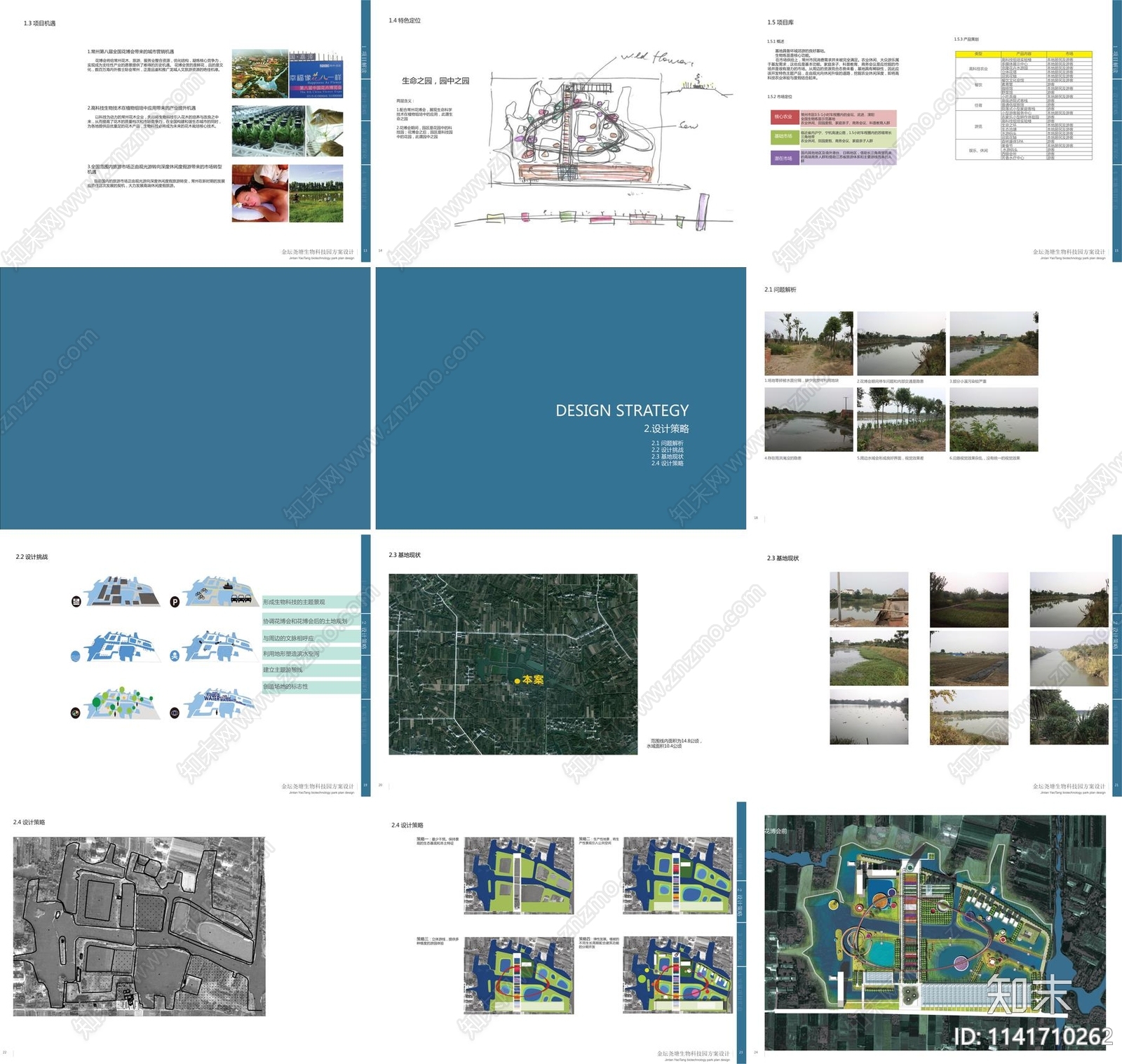The image size is (1122, 1064).
Task: Click the '1.5 项目库' page heading
Action: point(780,22)
